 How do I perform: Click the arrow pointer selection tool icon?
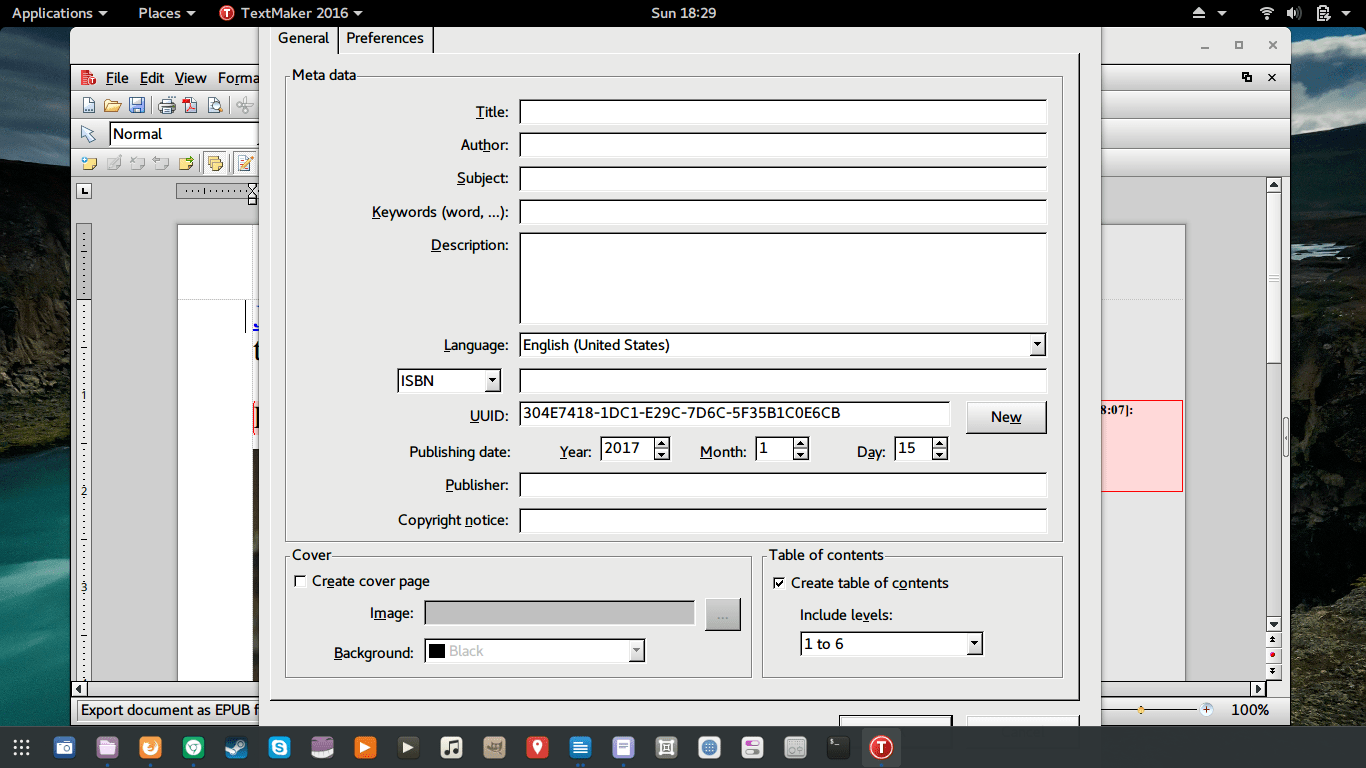tap(88, 134)
